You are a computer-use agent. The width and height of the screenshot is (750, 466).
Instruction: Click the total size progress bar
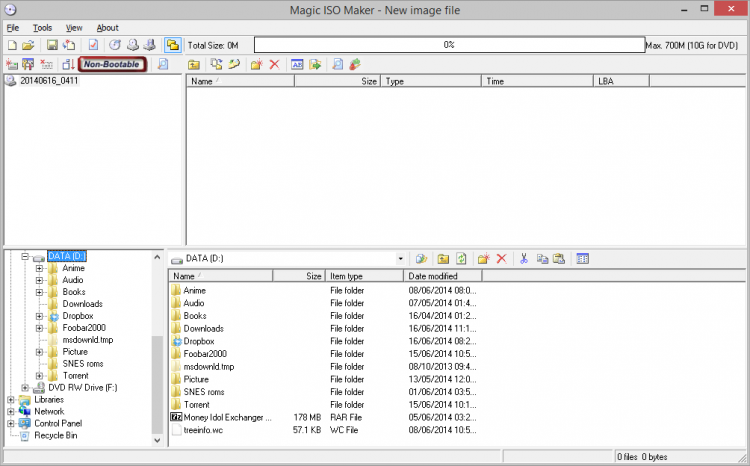[449, 45]
